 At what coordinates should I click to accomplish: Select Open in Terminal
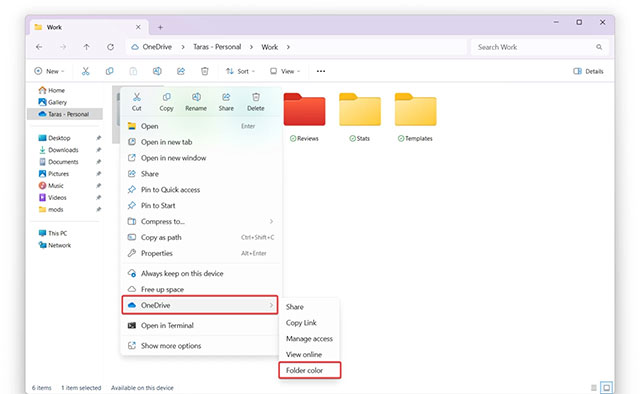(200, 325)
